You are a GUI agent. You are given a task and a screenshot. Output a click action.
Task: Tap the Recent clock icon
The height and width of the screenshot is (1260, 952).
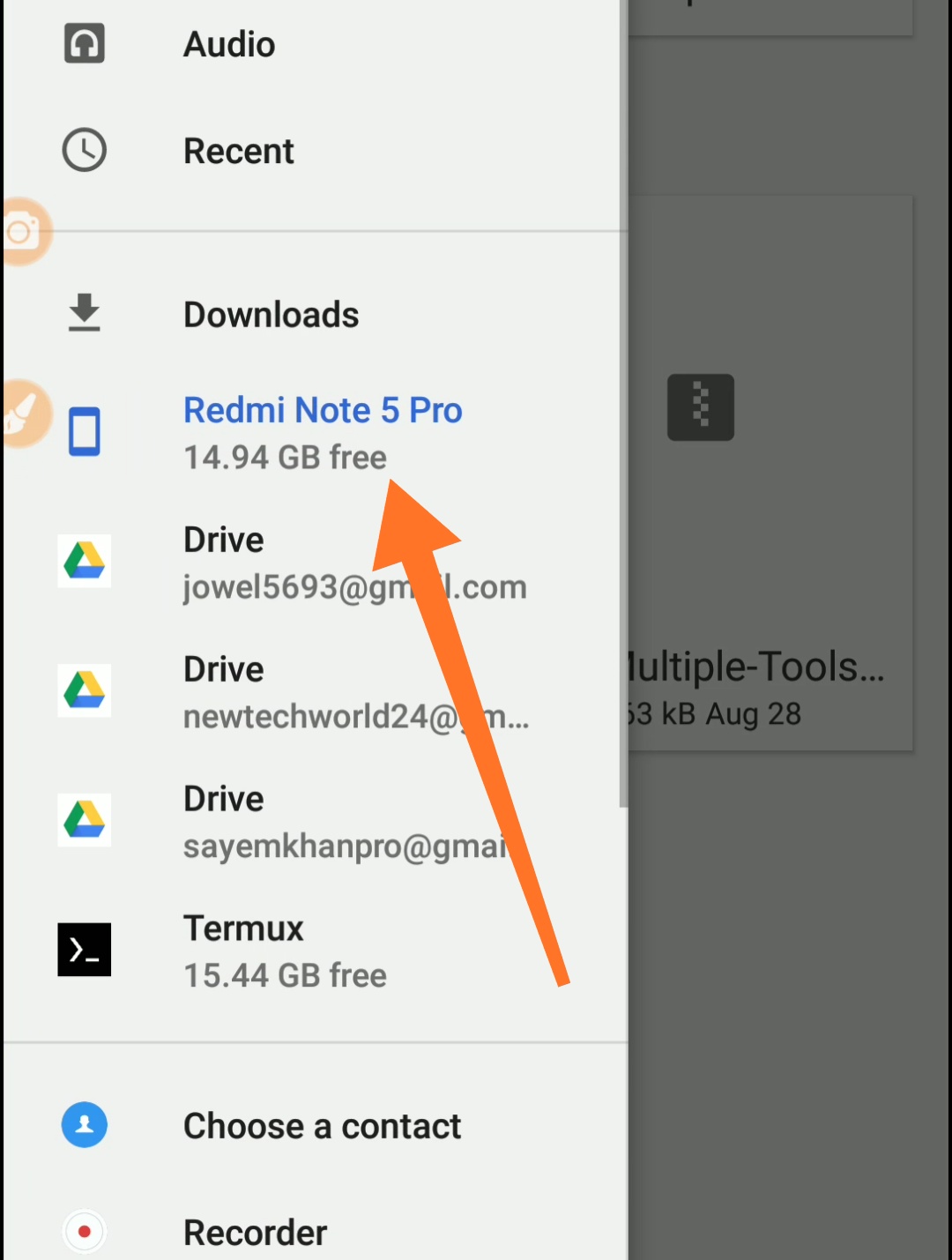point(85,150)
